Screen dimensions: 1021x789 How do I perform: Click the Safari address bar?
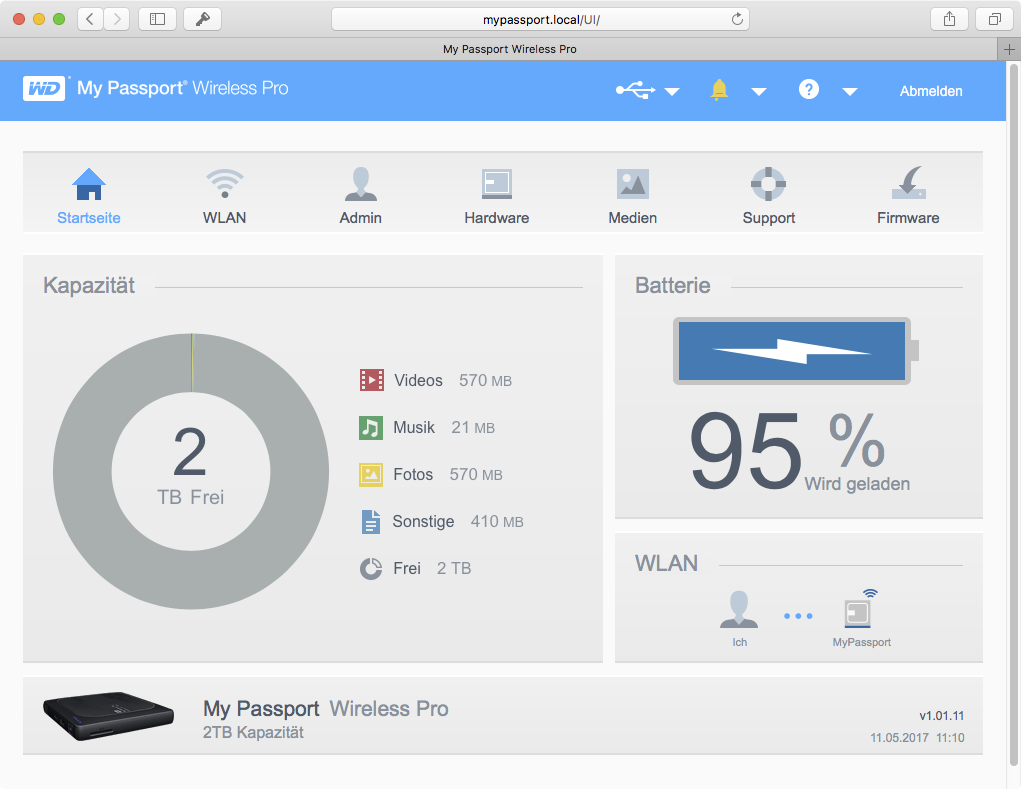click(540, 20)
